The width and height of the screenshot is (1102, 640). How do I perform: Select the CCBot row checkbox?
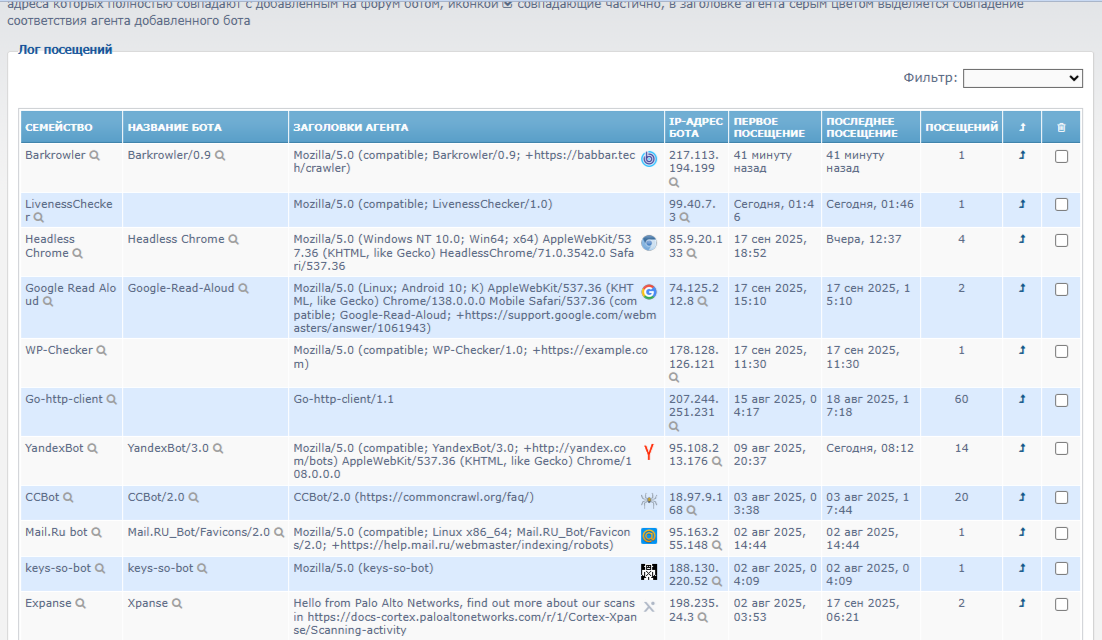coord(1061,498)
